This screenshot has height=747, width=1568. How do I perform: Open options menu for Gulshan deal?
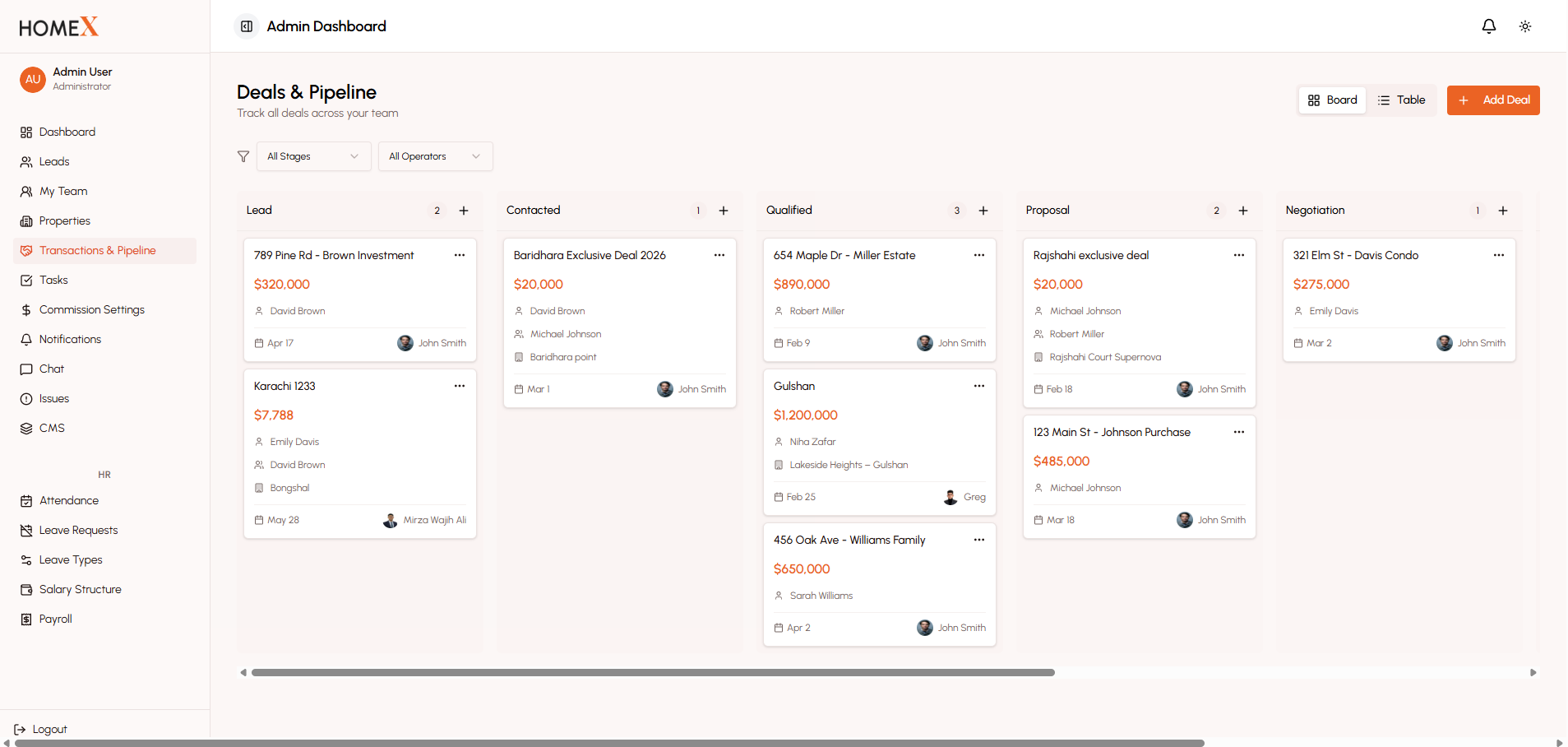pyautogui.click(x=978, y=386)
